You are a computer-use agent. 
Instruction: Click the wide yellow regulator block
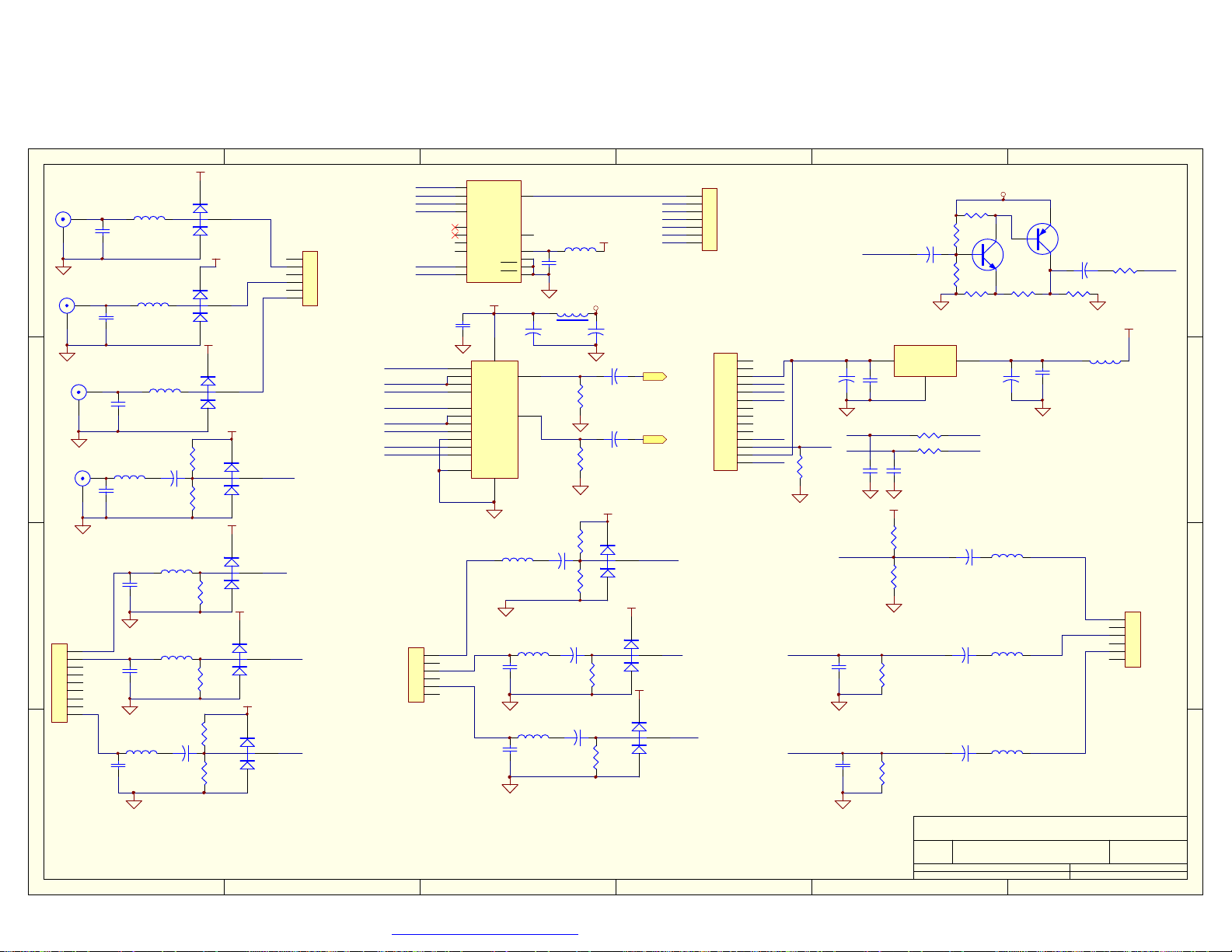pos(925,361)
